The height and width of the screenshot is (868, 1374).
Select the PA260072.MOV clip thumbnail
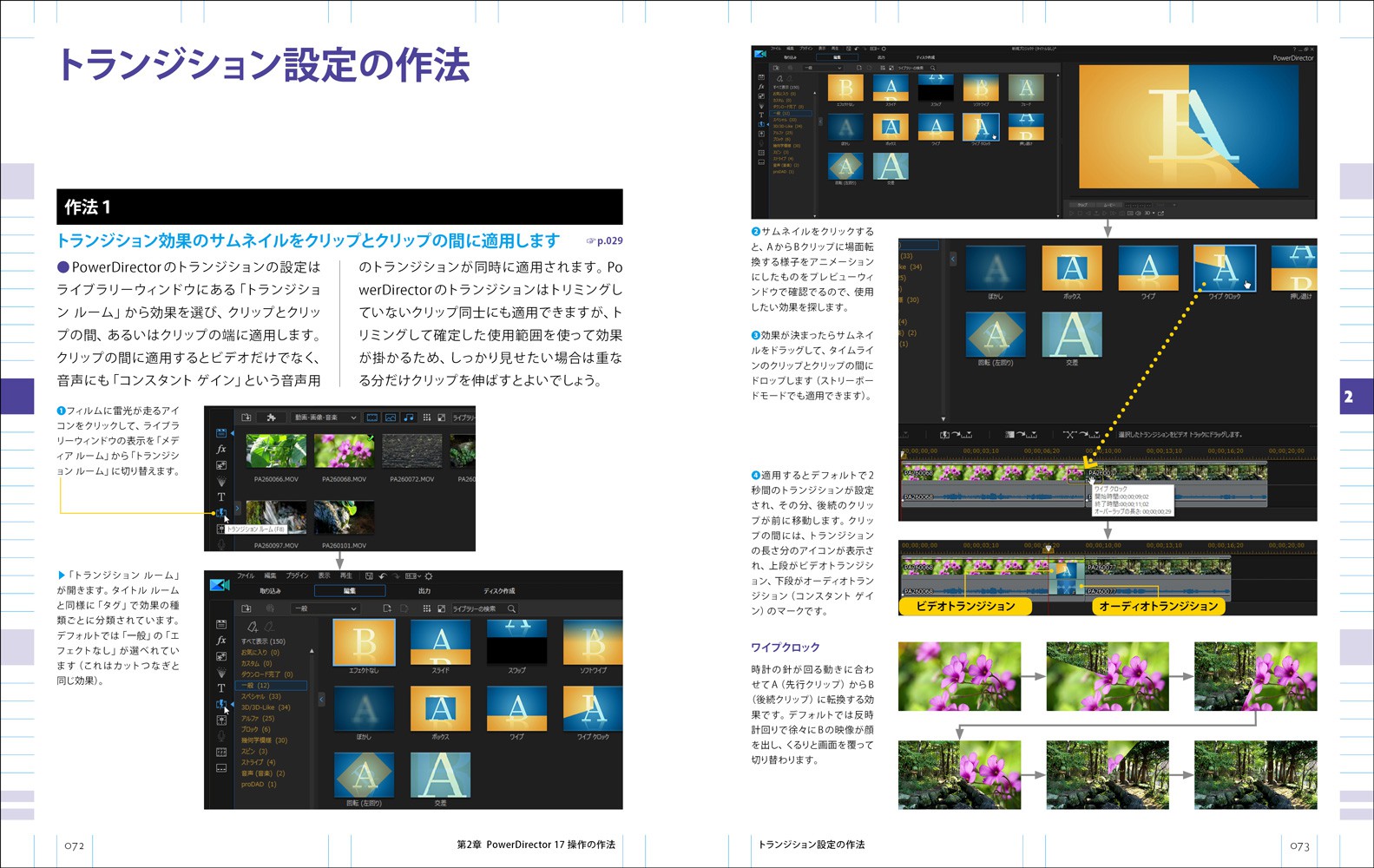click(412, 450)
